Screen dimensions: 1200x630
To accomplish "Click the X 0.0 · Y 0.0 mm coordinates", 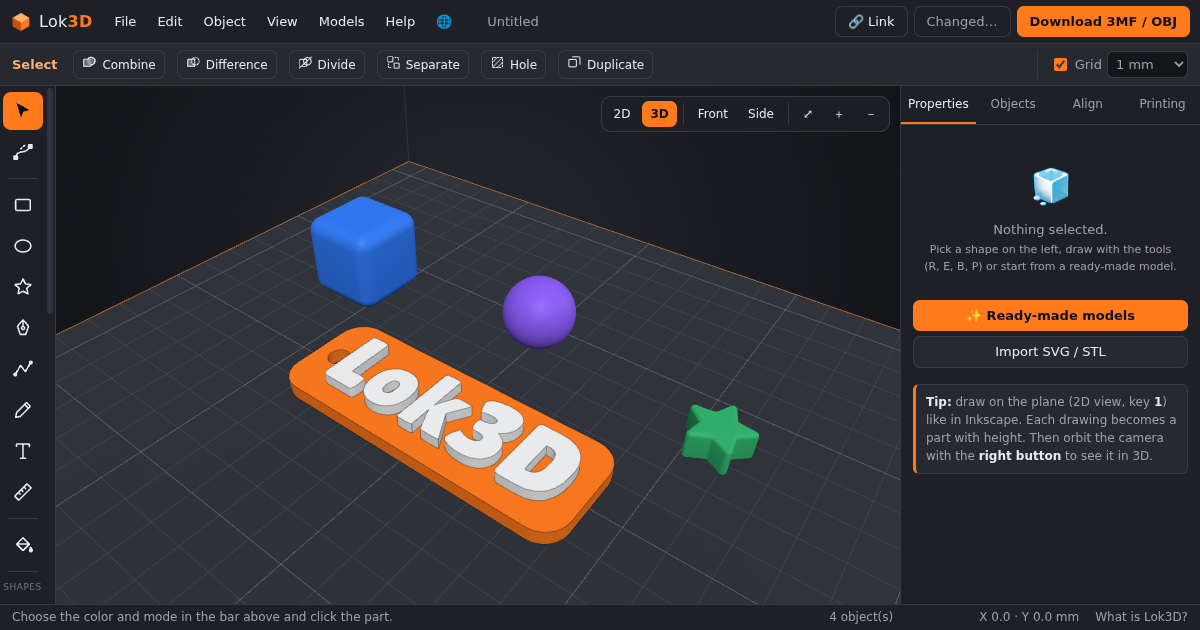I will click(x=1029, y=617).
